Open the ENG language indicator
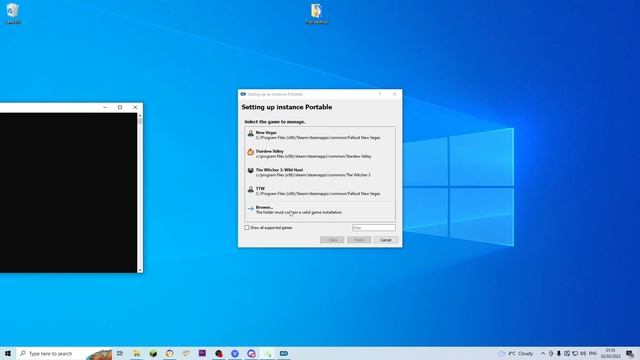Image resolution: width=640 pixels, height=360 pixels. click(593, 353)
